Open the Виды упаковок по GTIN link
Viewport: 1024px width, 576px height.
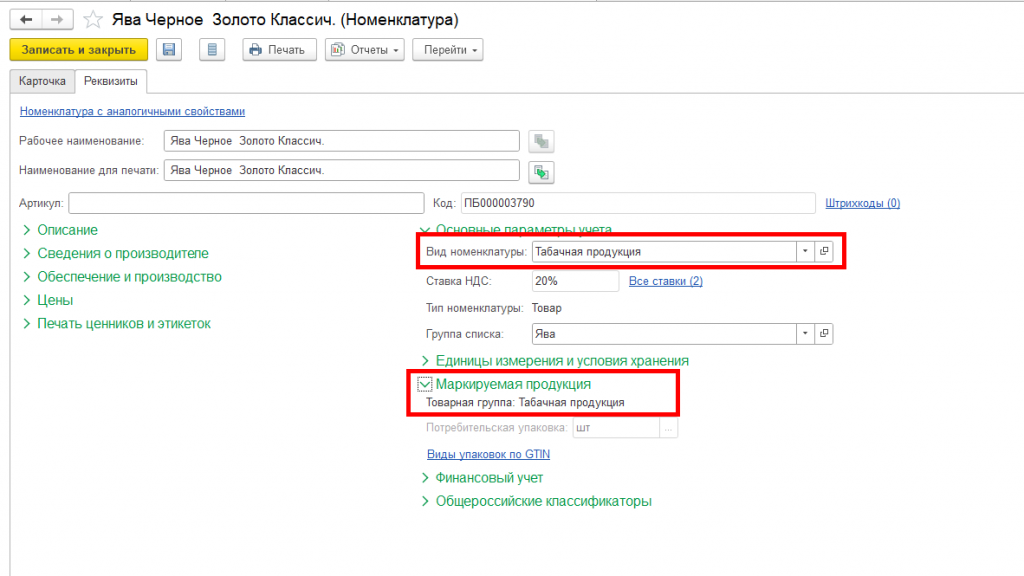[x=488, y=454]
